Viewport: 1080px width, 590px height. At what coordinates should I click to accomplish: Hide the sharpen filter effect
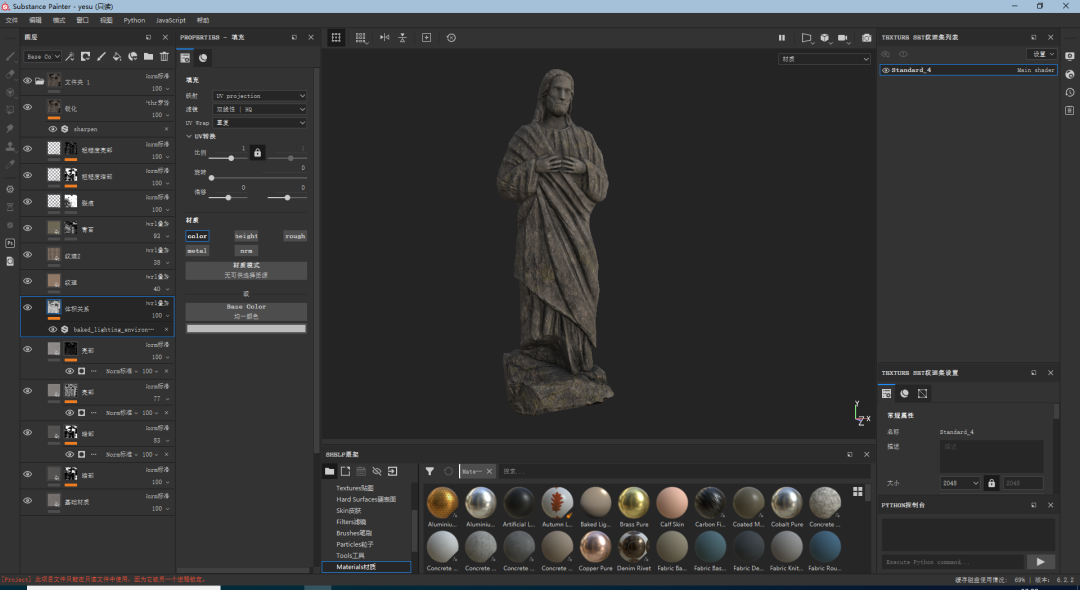coord(52,129)
